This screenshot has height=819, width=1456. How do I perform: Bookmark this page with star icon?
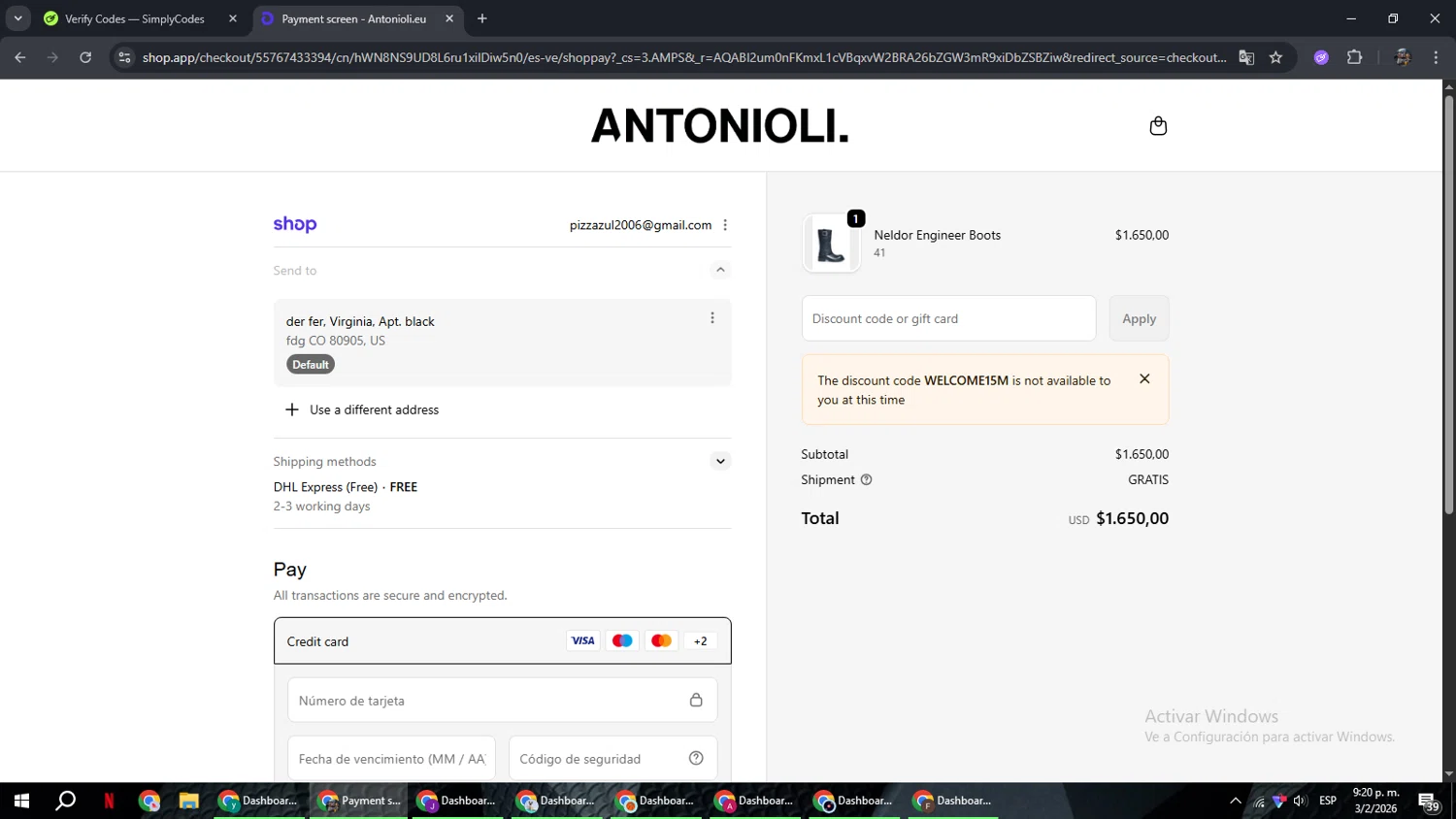pos(1276,57)
